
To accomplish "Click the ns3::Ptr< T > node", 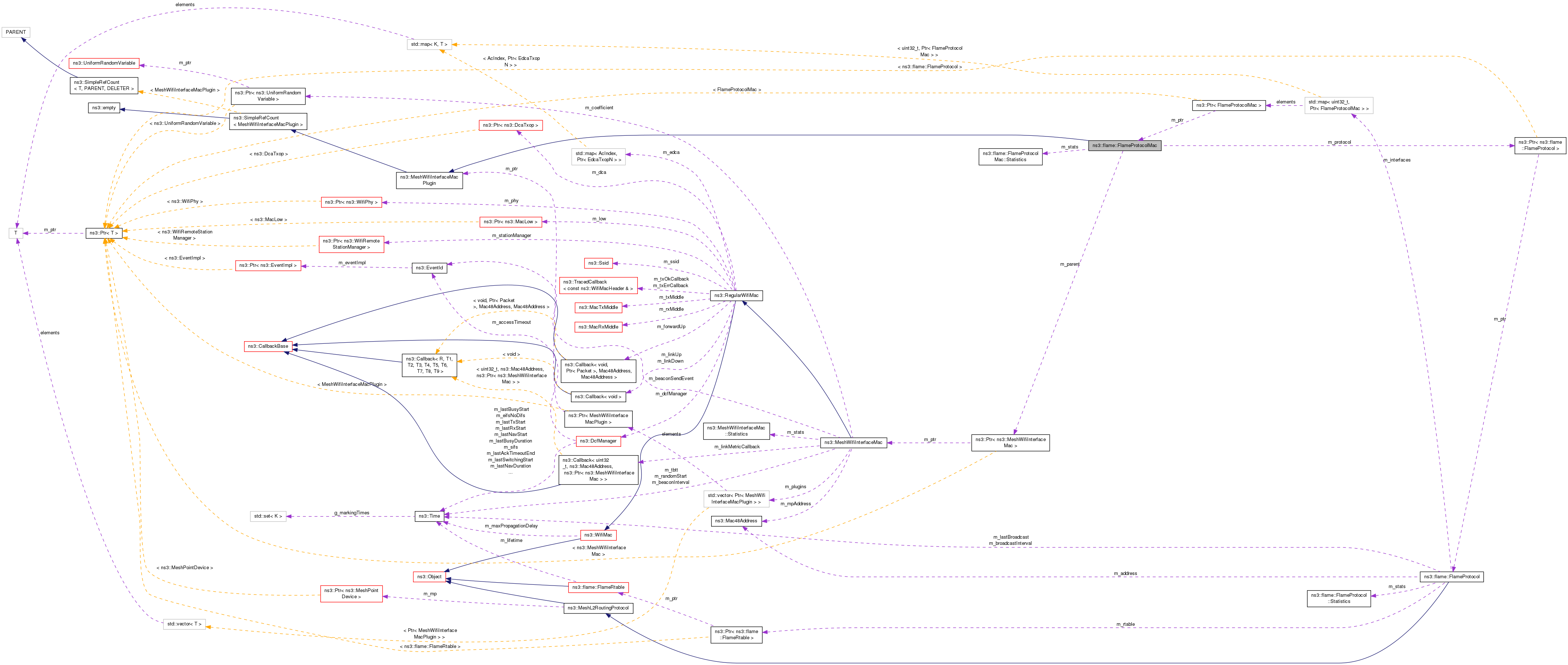I will click(104, 233).
